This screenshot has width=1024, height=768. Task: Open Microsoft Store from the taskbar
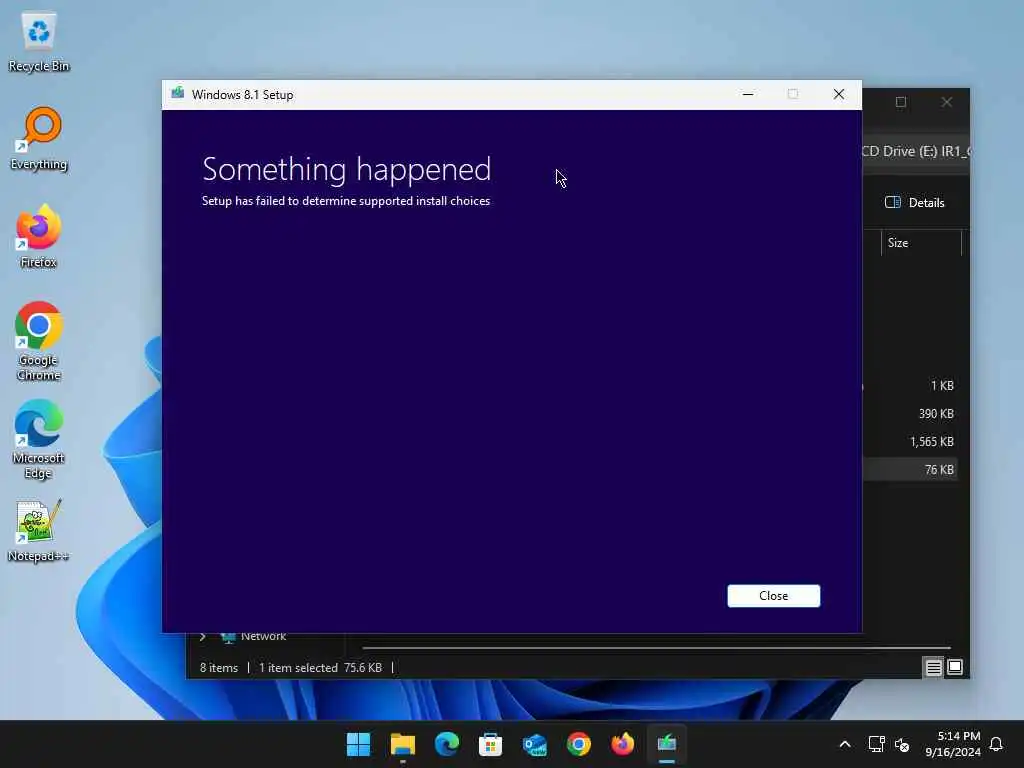pos(490,744)
